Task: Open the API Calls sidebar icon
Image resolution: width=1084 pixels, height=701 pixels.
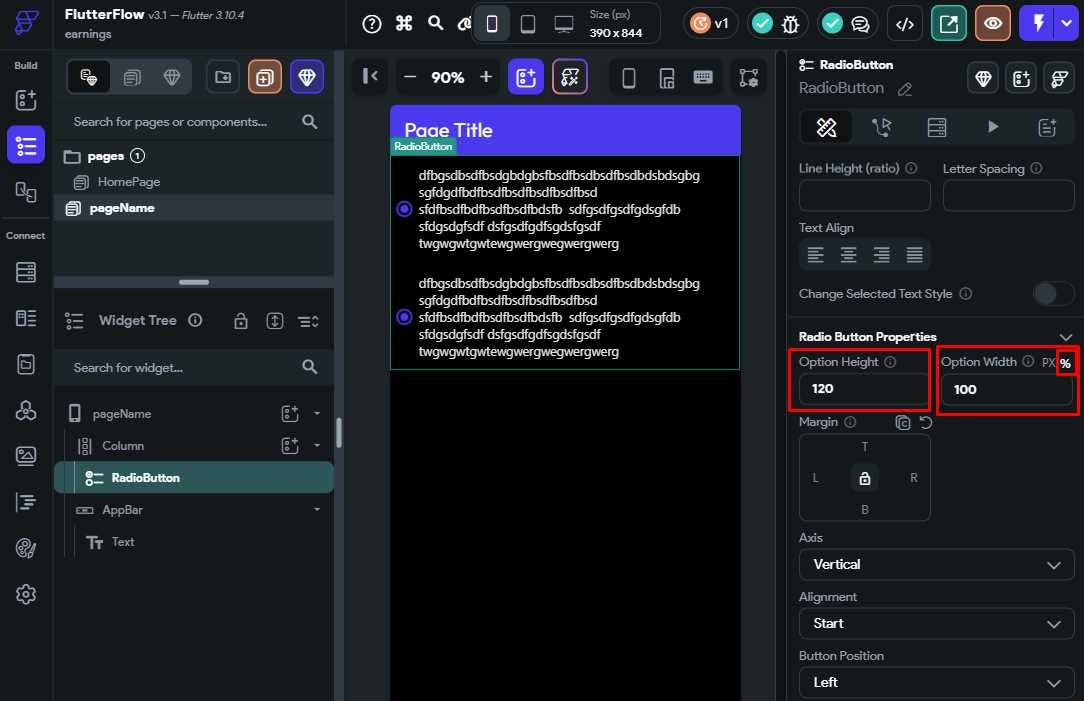Action: pyautogui.click(x=26, y=410)
